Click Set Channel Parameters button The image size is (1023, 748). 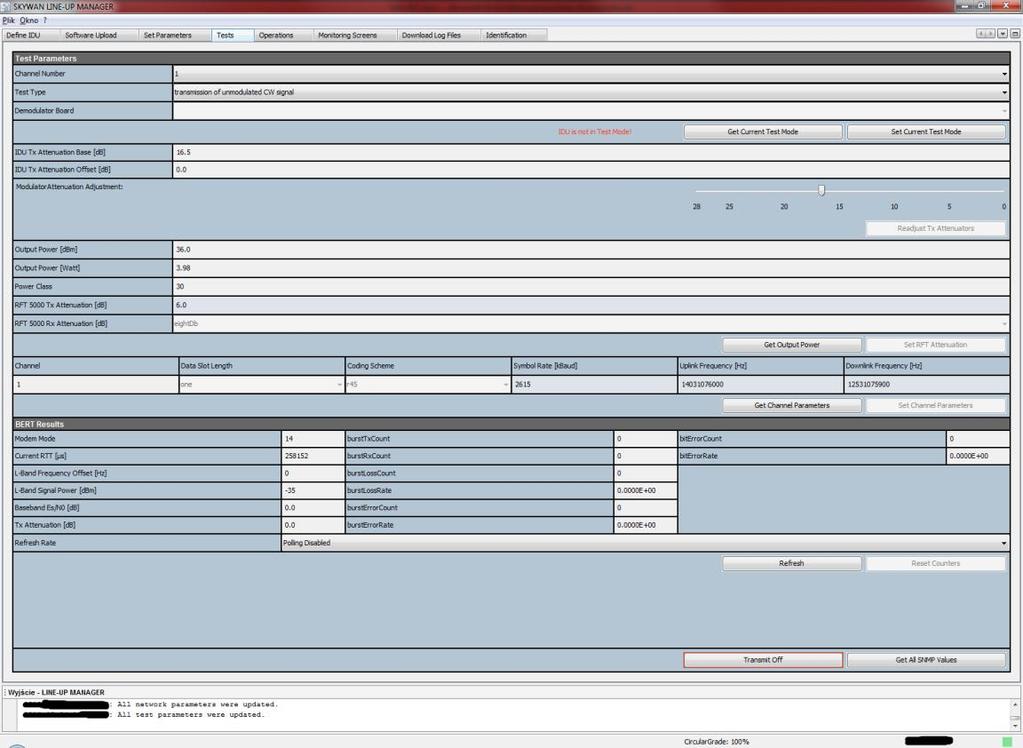(935, 405)
